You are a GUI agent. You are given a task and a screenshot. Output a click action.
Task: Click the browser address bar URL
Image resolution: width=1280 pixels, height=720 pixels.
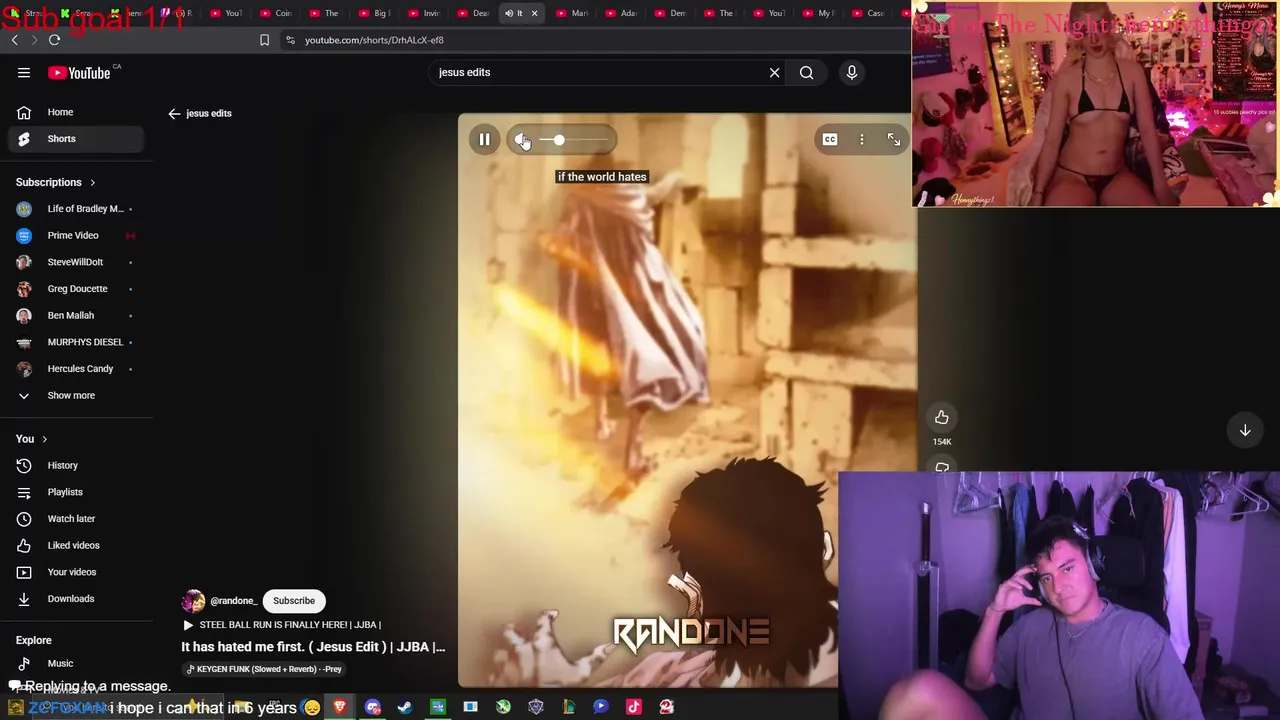coord(374,40)
